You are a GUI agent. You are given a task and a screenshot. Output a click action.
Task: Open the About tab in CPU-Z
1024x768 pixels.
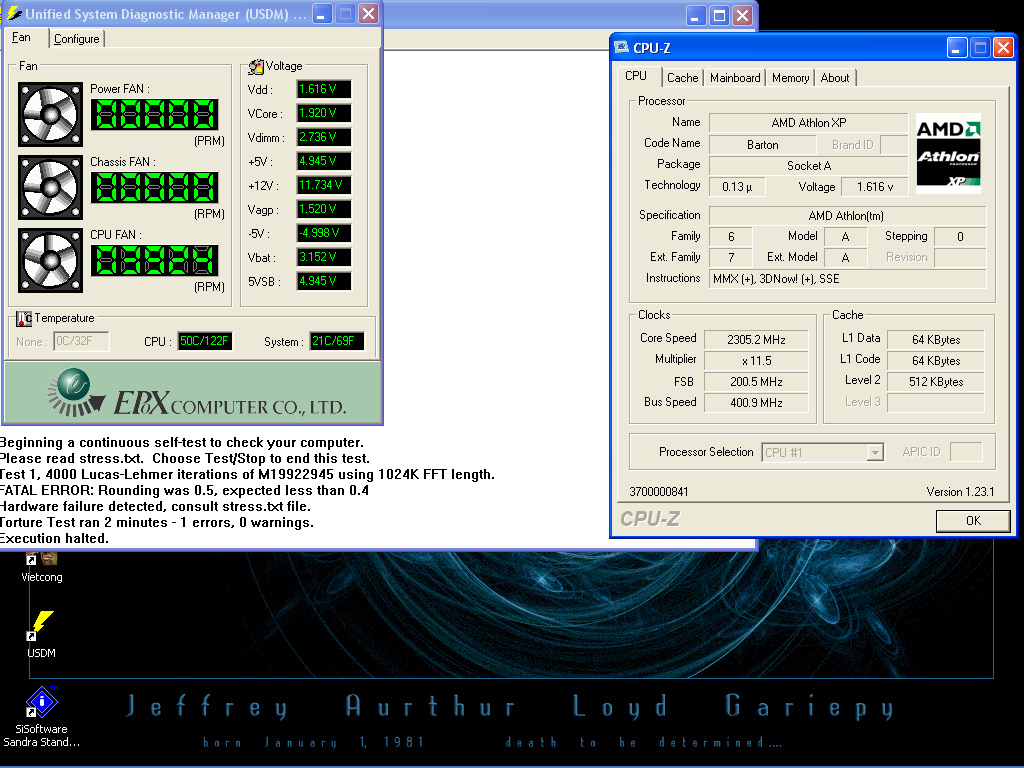835,78
